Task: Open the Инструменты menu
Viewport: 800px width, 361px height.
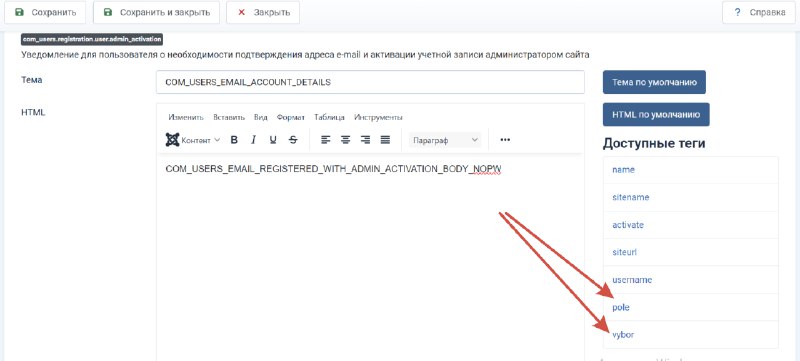Action: [x=379, y=117]
